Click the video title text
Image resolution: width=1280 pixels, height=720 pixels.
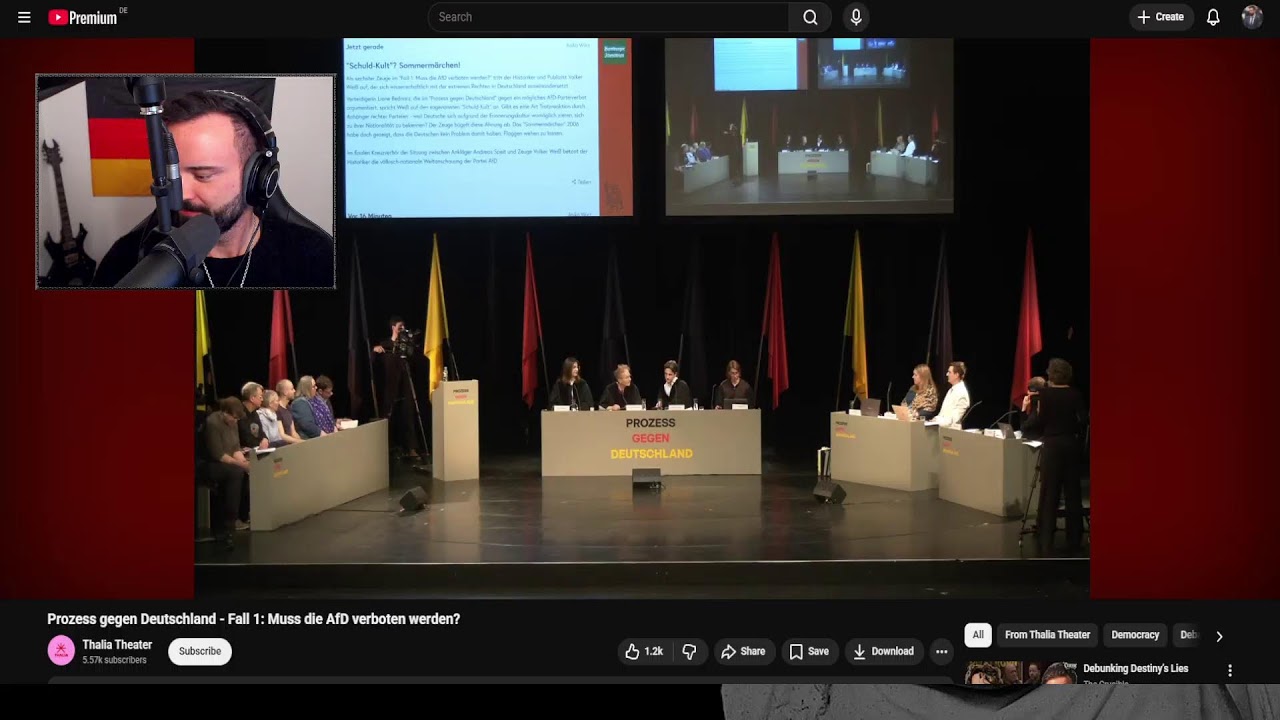coord(253,619)
